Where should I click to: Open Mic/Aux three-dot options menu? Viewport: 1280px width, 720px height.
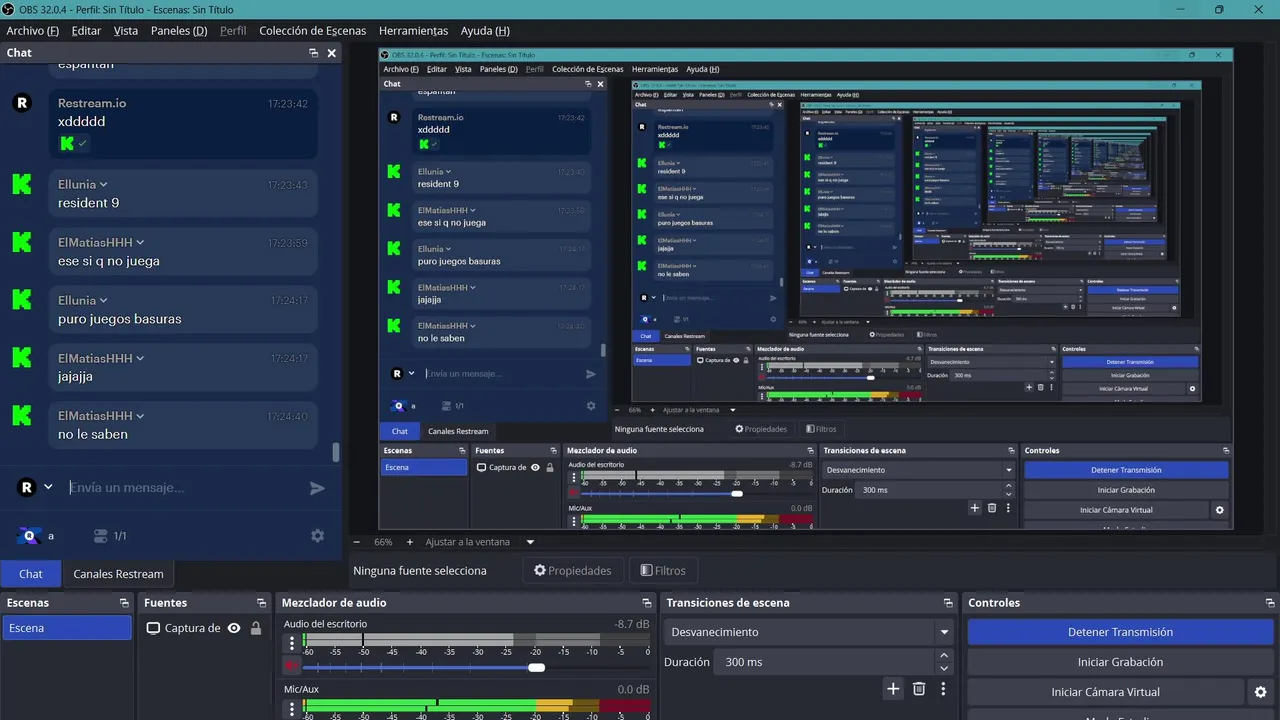point(292,709)
